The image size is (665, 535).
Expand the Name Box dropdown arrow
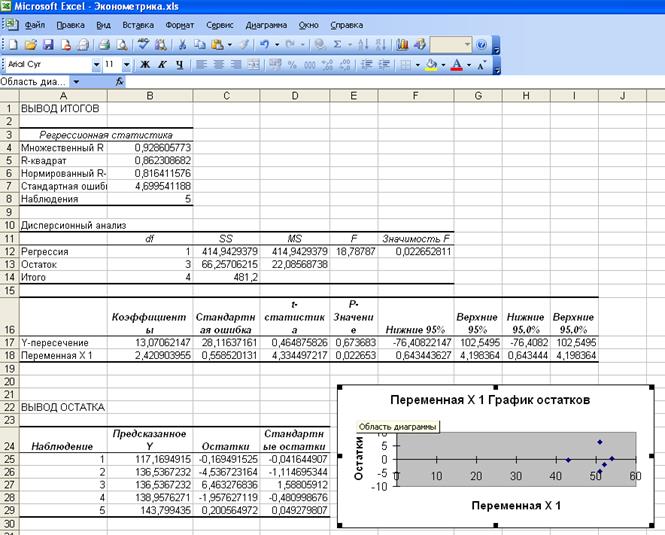tap(77, 82)
